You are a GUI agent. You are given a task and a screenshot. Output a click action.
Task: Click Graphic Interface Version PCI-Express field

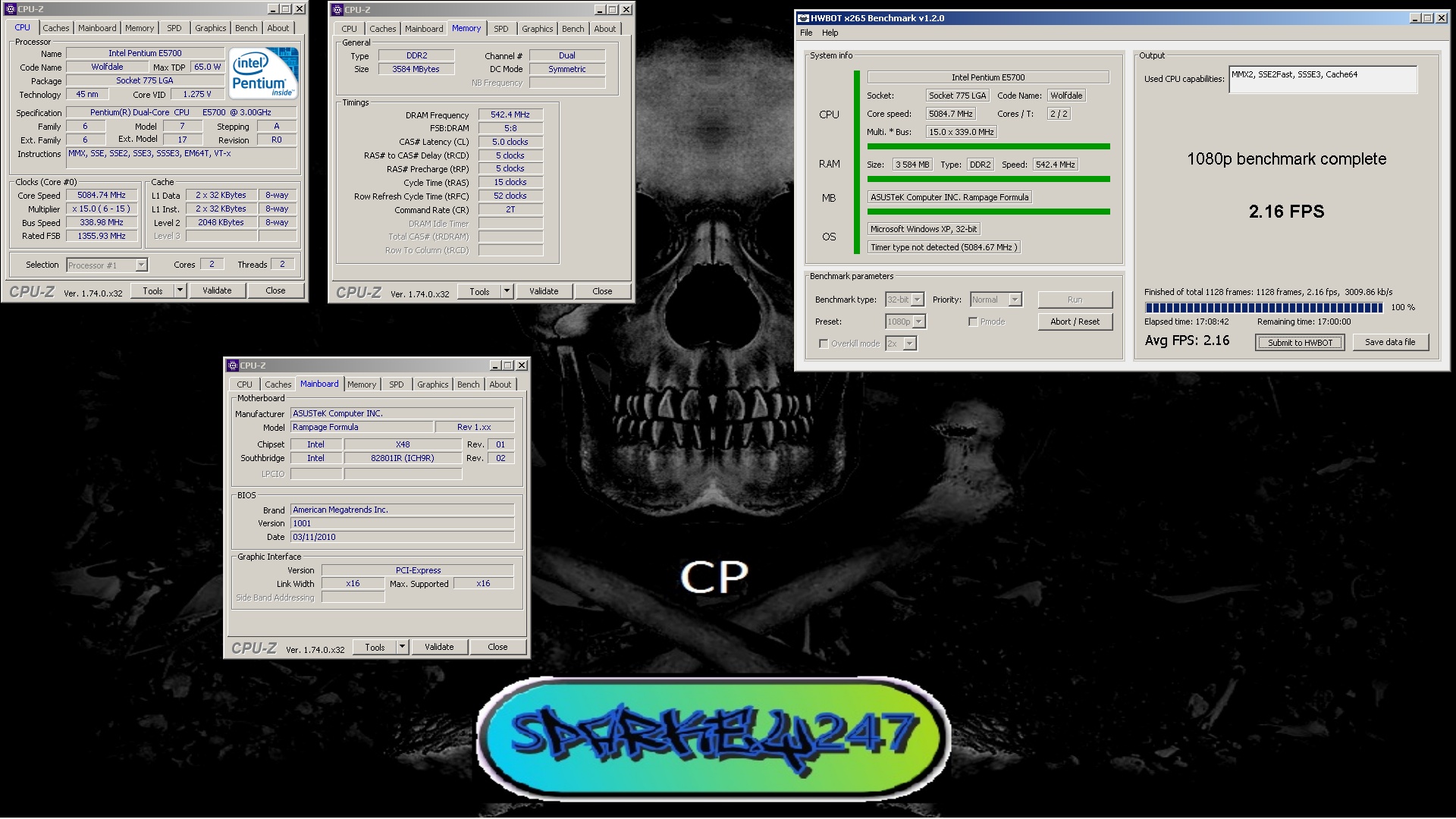point(418,570)
